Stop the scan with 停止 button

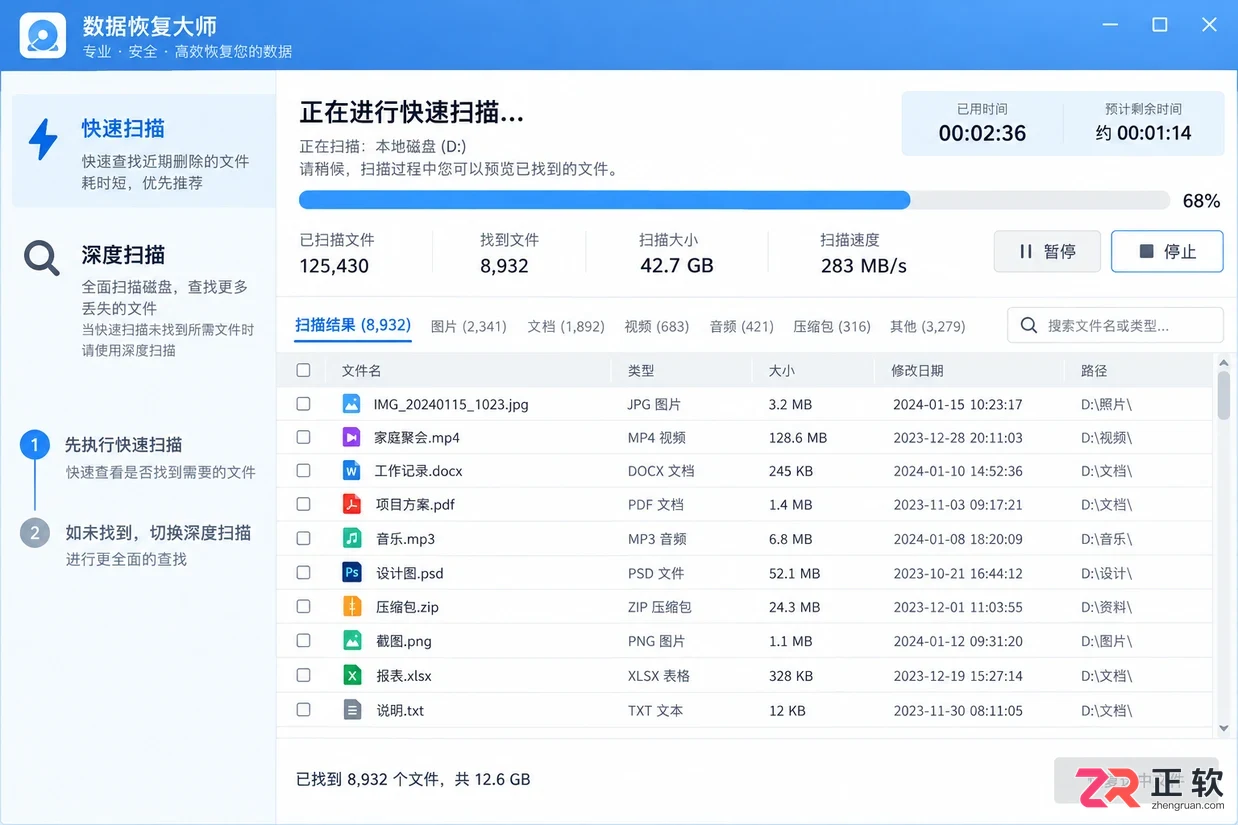click(x=1167, y=252)
